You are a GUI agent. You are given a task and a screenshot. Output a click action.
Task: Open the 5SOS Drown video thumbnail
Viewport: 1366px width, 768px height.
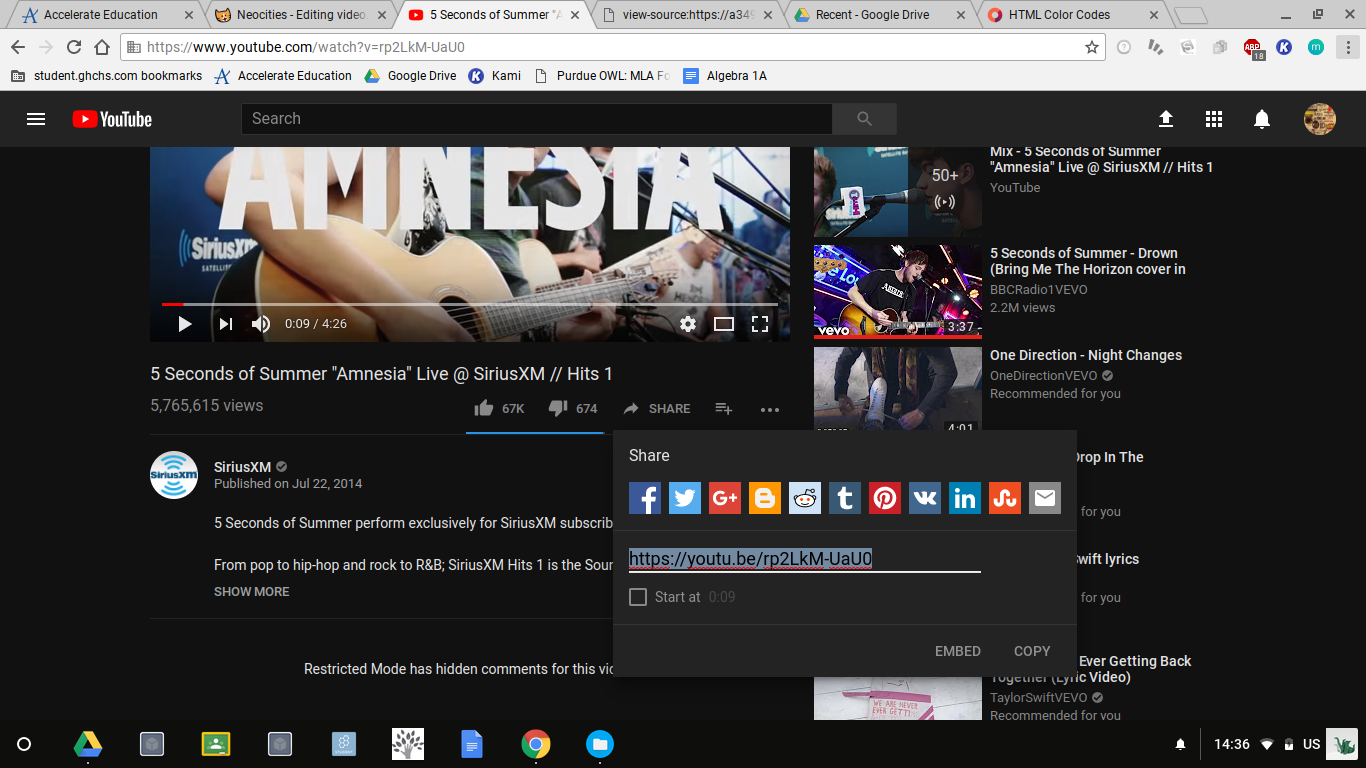(x=898, y=291)
